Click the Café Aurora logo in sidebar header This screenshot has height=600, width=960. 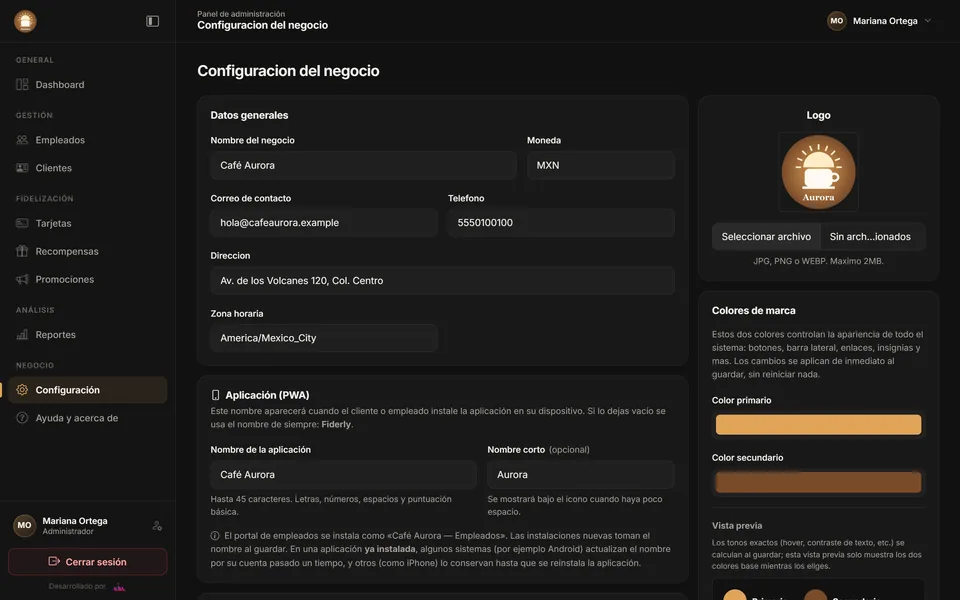point(25,21)
